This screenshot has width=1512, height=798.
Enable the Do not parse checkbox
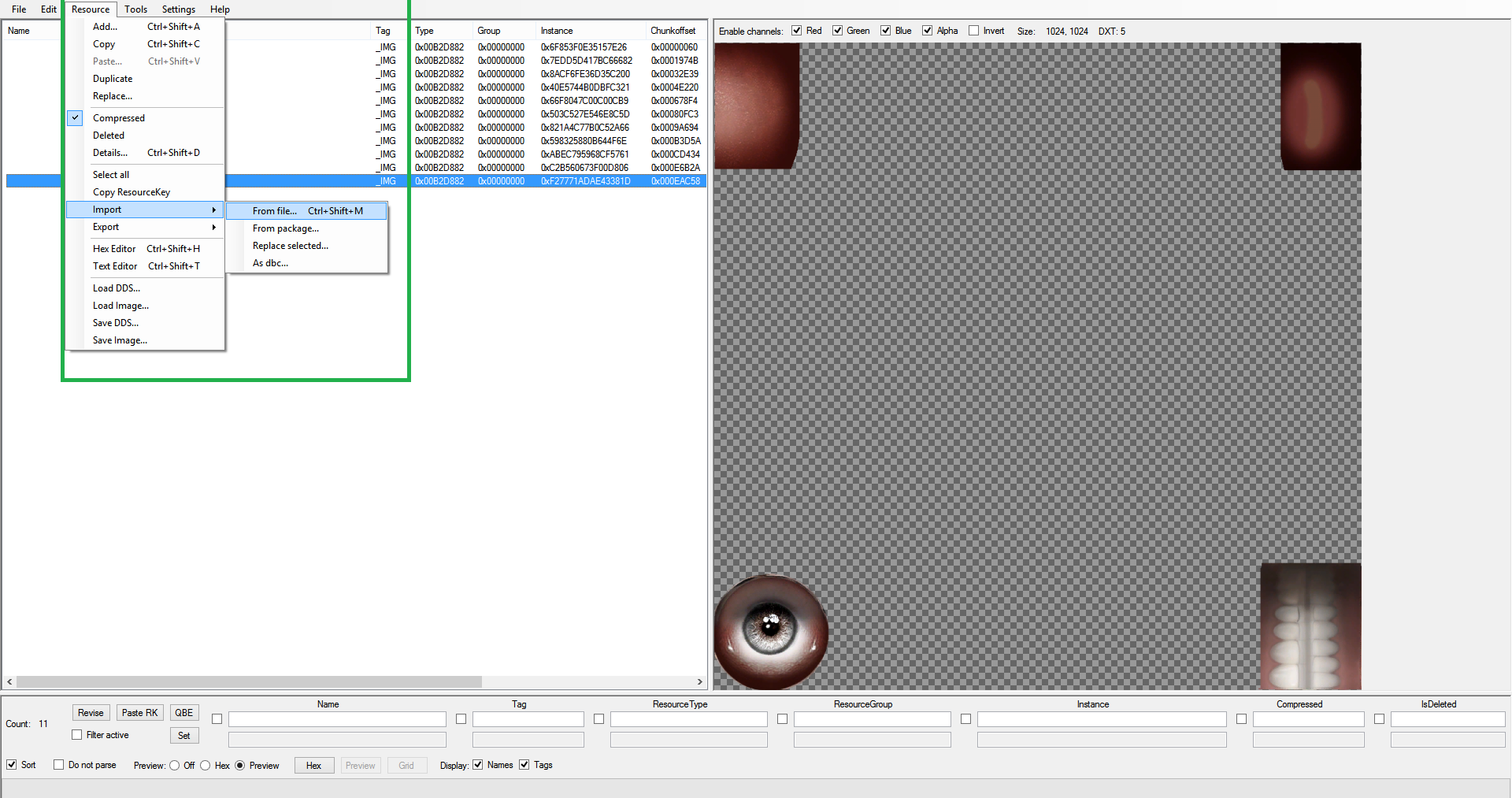(x=59, y=765)
